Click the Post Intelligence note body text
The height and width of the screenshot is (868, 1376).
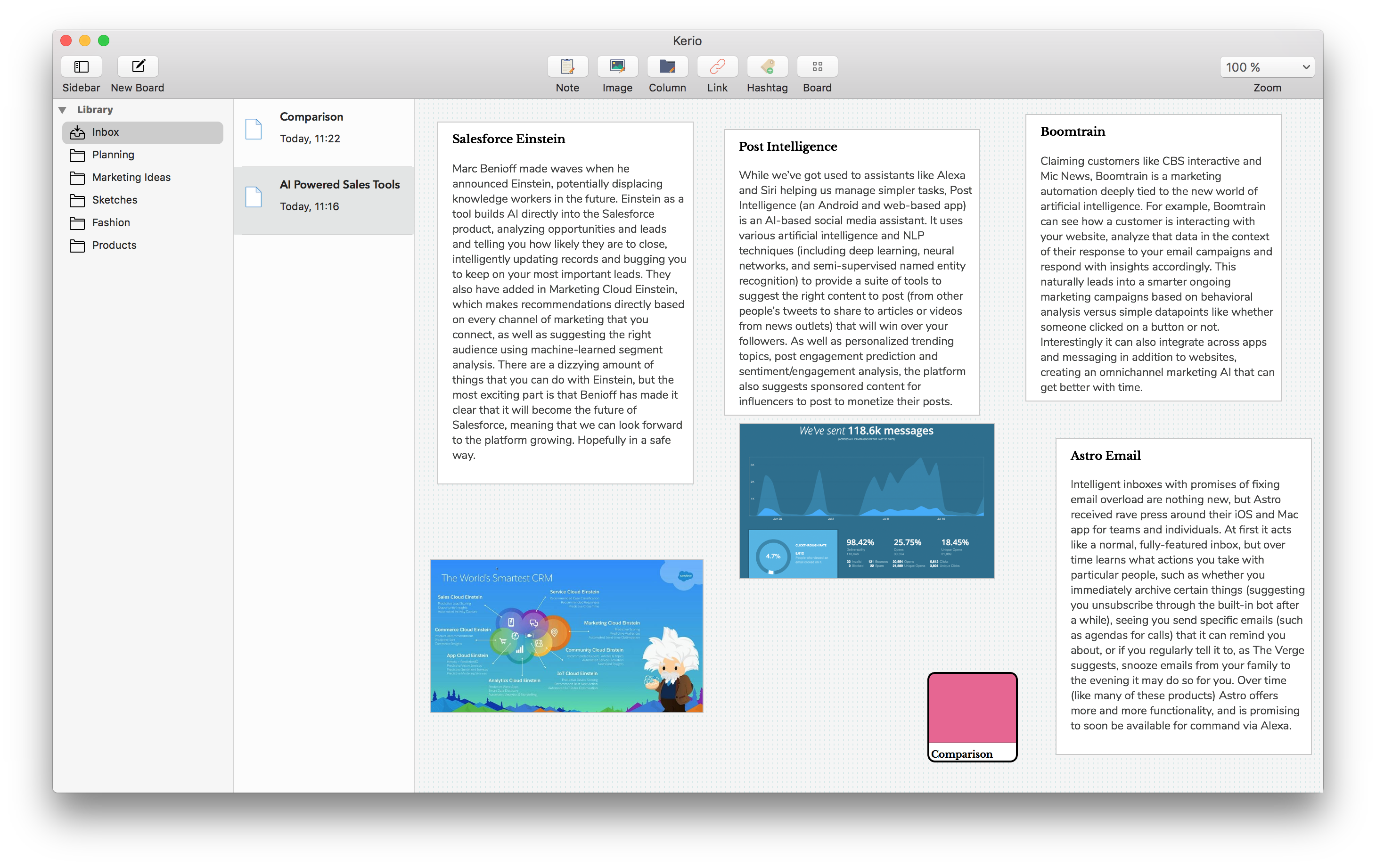pyautogui.click(x=855, y=288)
